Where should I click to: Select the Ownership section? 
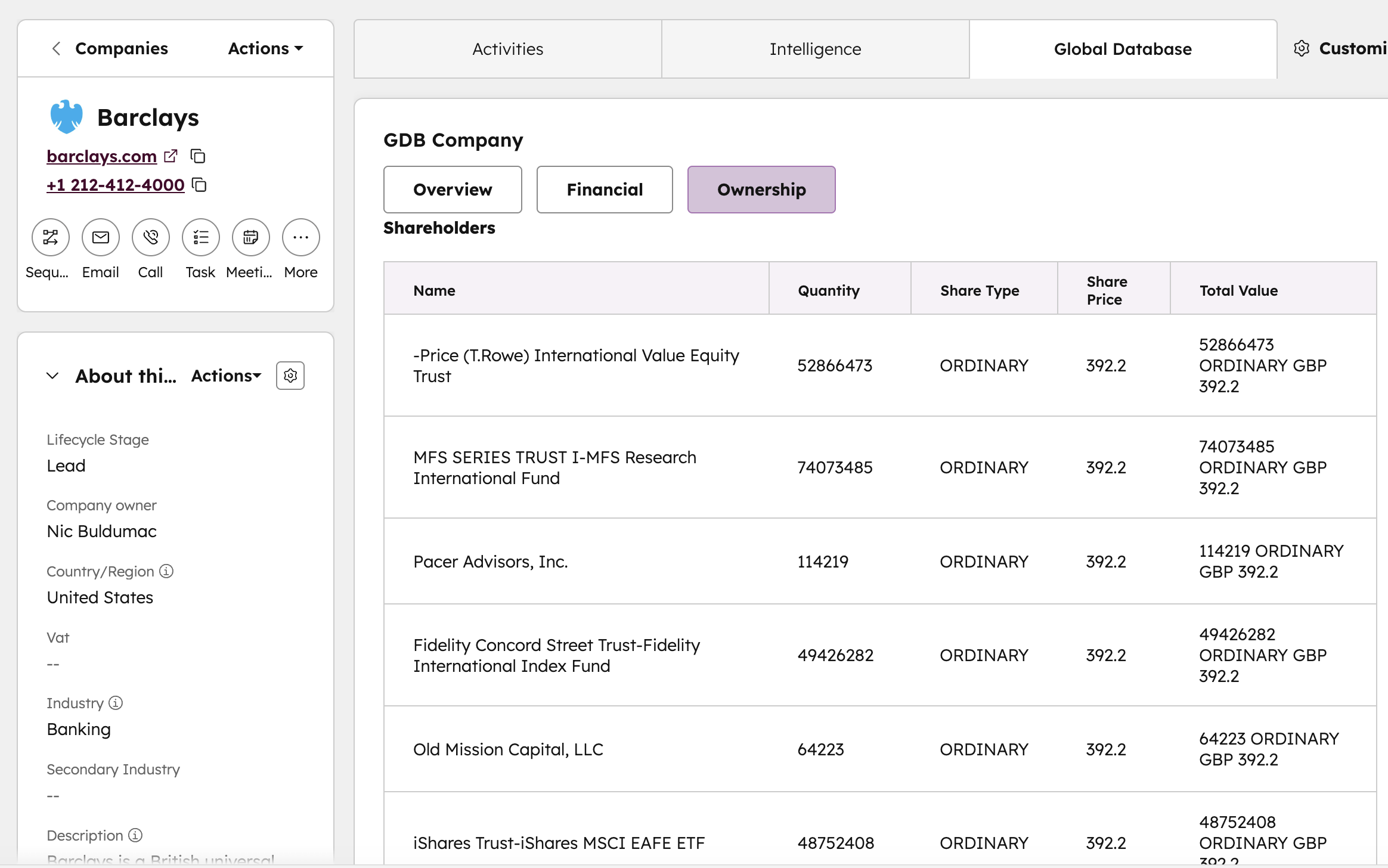(x=761, y=190)
